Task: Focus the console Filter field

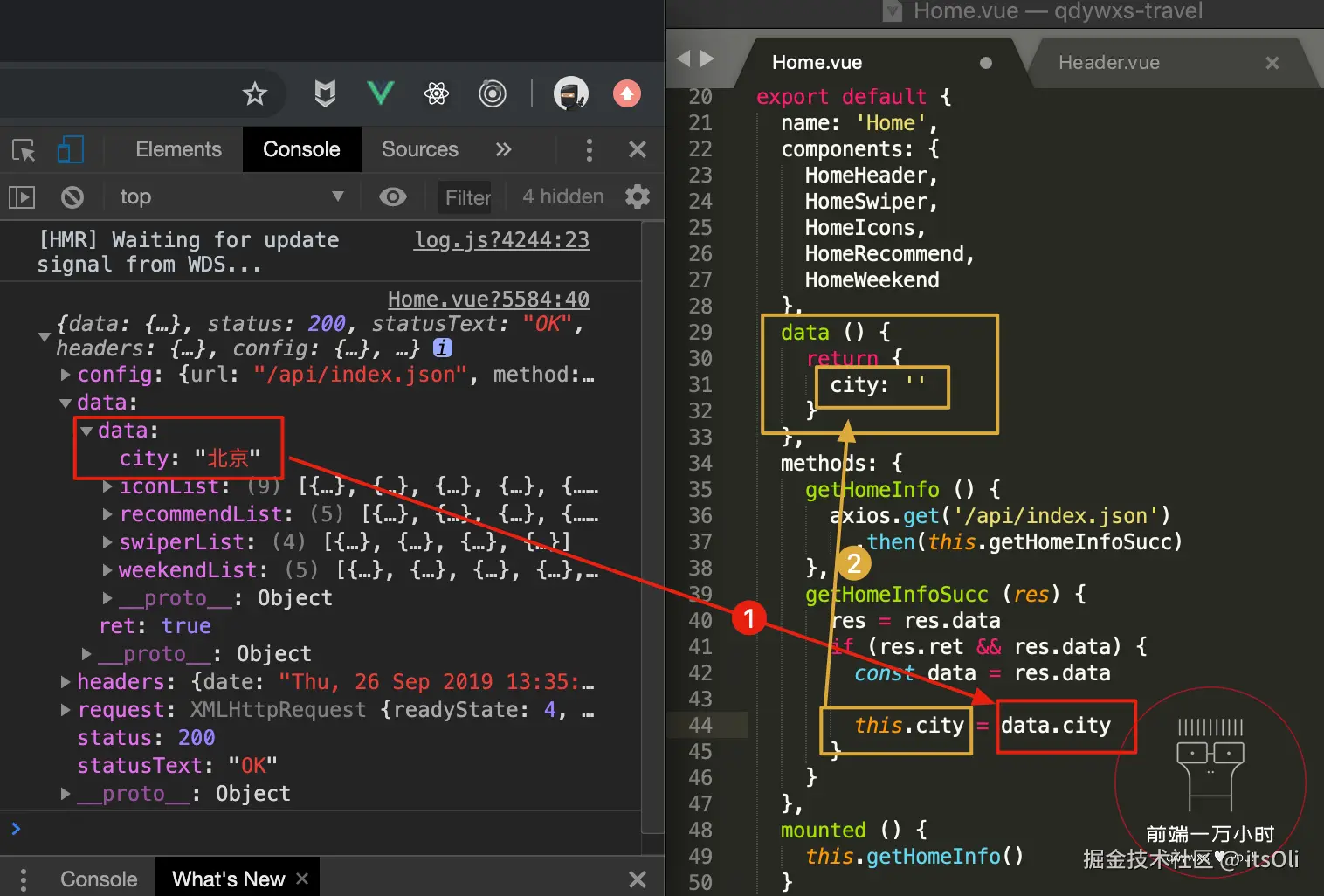Action: click(x=466, y=197)
